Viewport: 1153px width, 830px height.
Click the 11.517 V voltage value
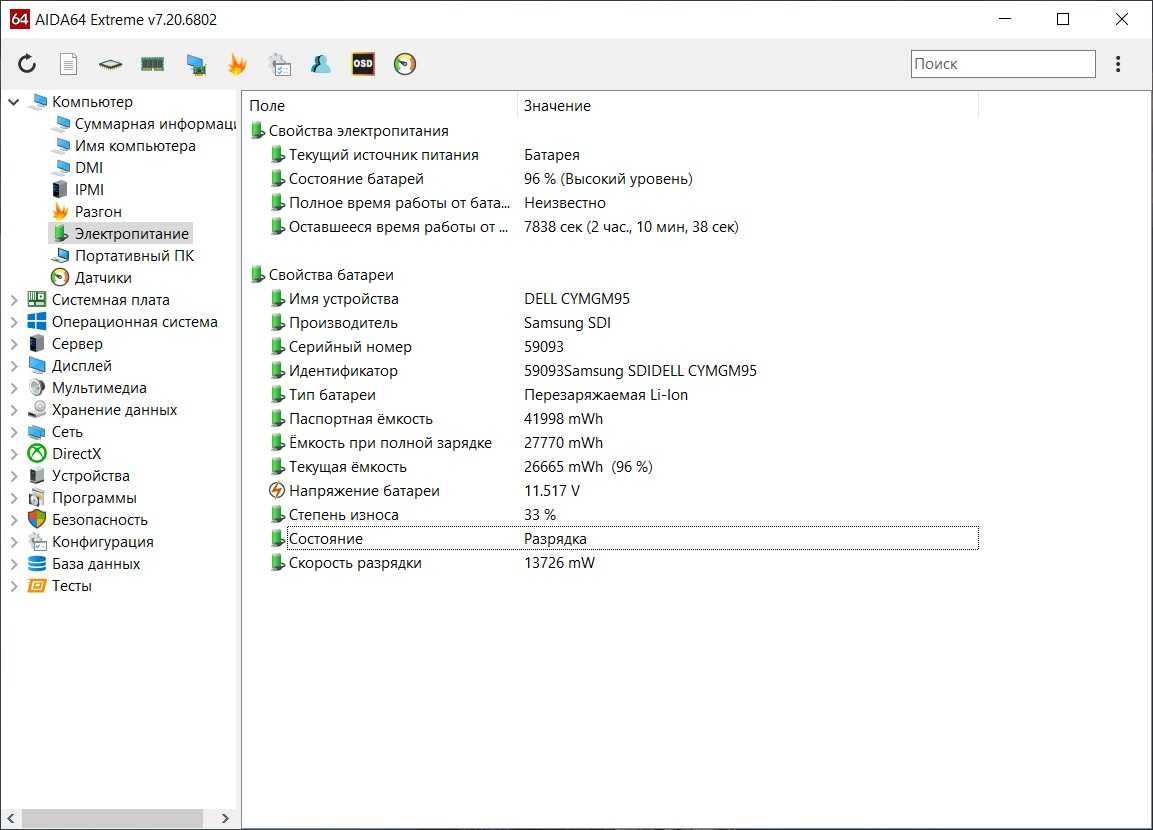coord(551,491)
